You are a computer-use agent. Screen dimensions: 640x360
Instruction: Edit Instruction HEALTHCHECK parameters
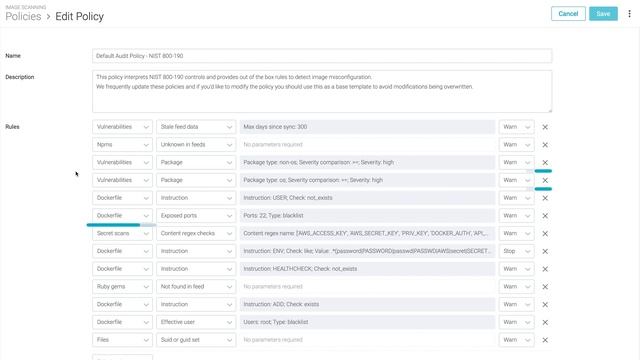coord(367,269)
